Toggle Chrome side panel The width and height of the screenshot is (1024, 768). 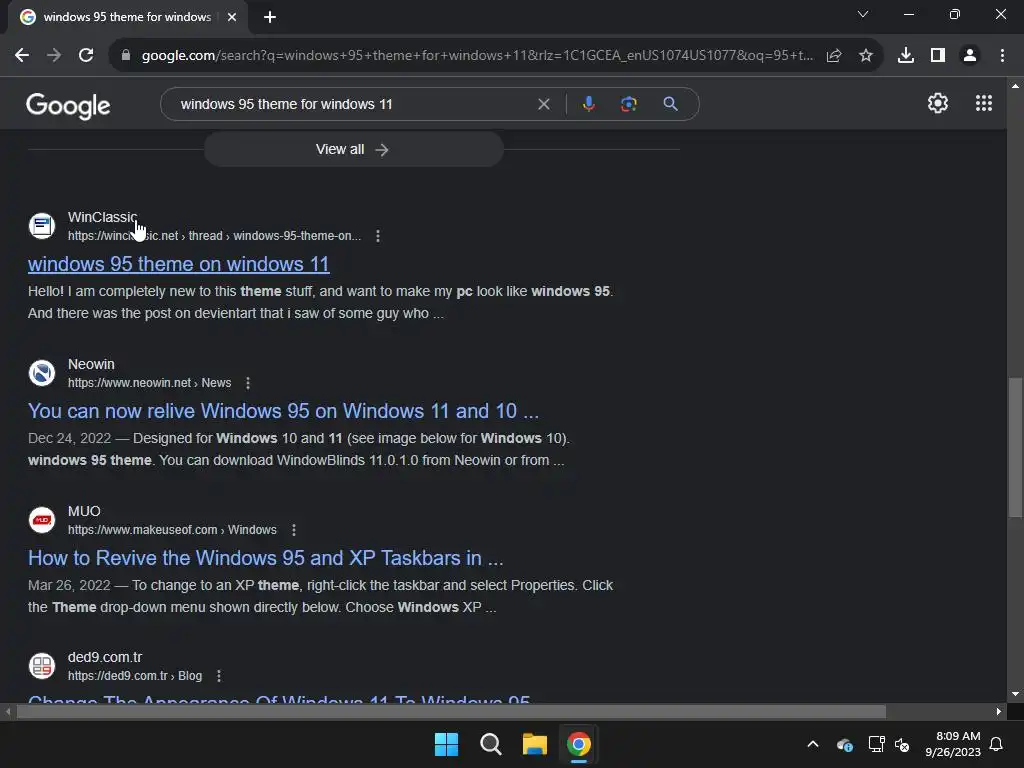[x=938, y=56]
